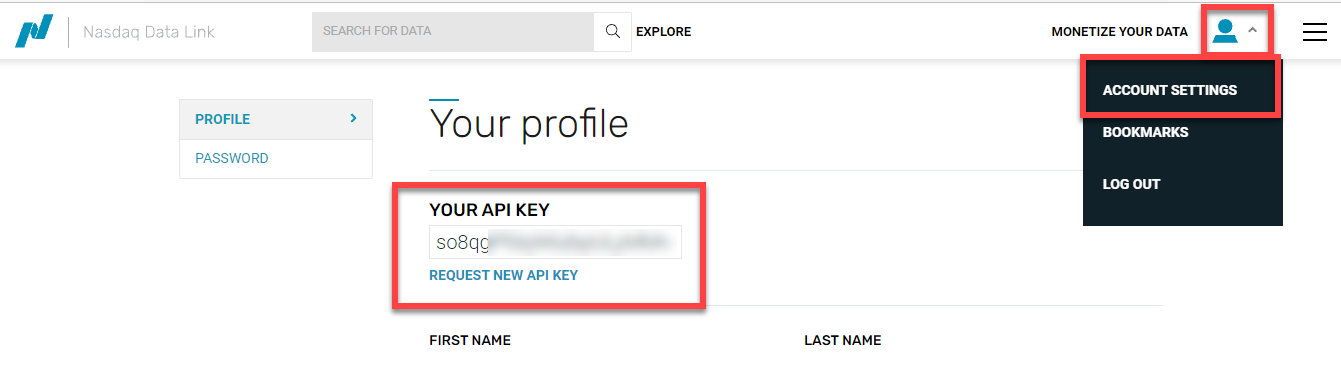Click the user profile avatar icon
The image size is (1341, 379).
click(1224, 32)
